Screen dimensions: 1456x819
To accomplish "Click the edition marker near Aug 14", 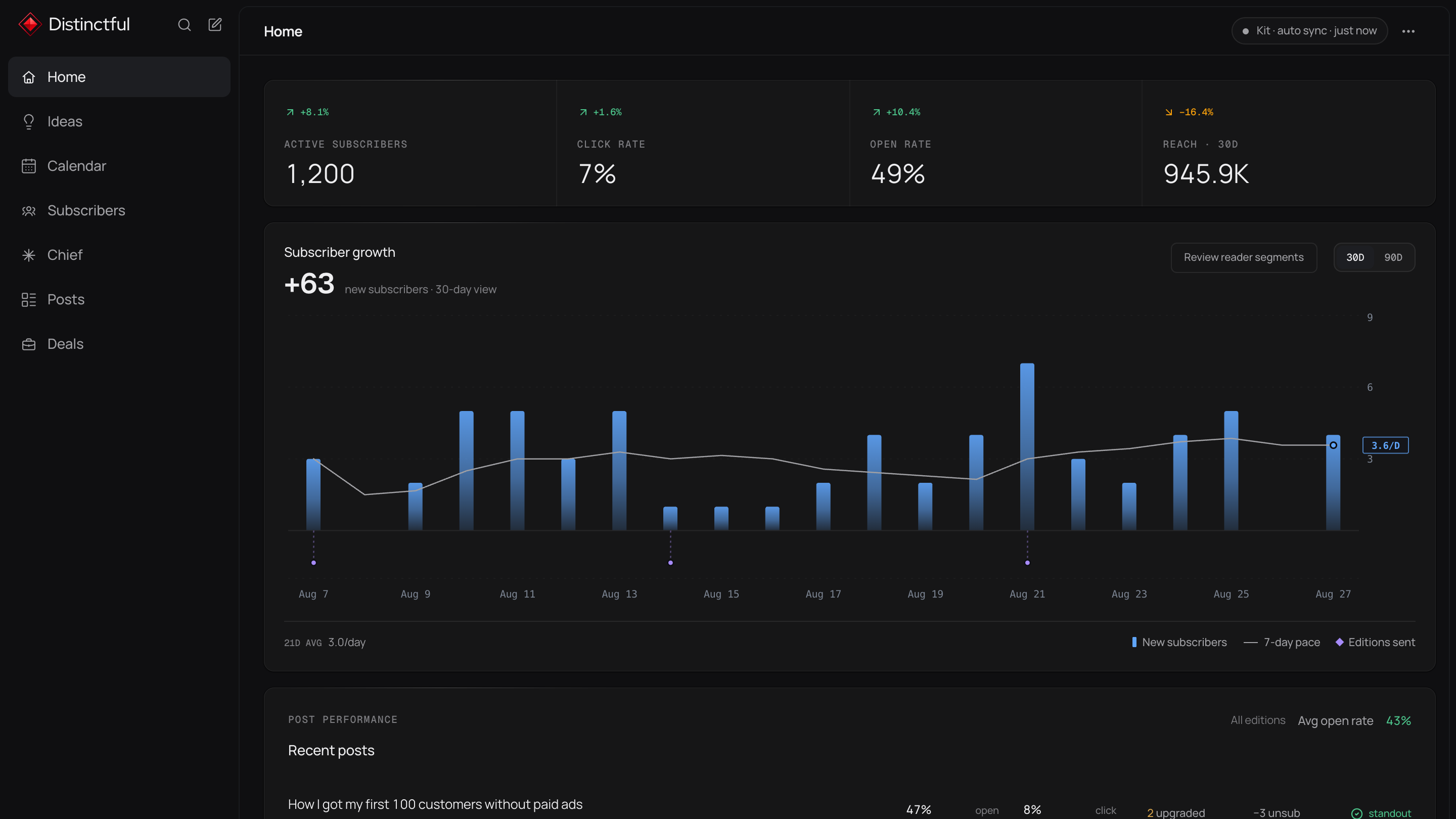I will 670,563.
